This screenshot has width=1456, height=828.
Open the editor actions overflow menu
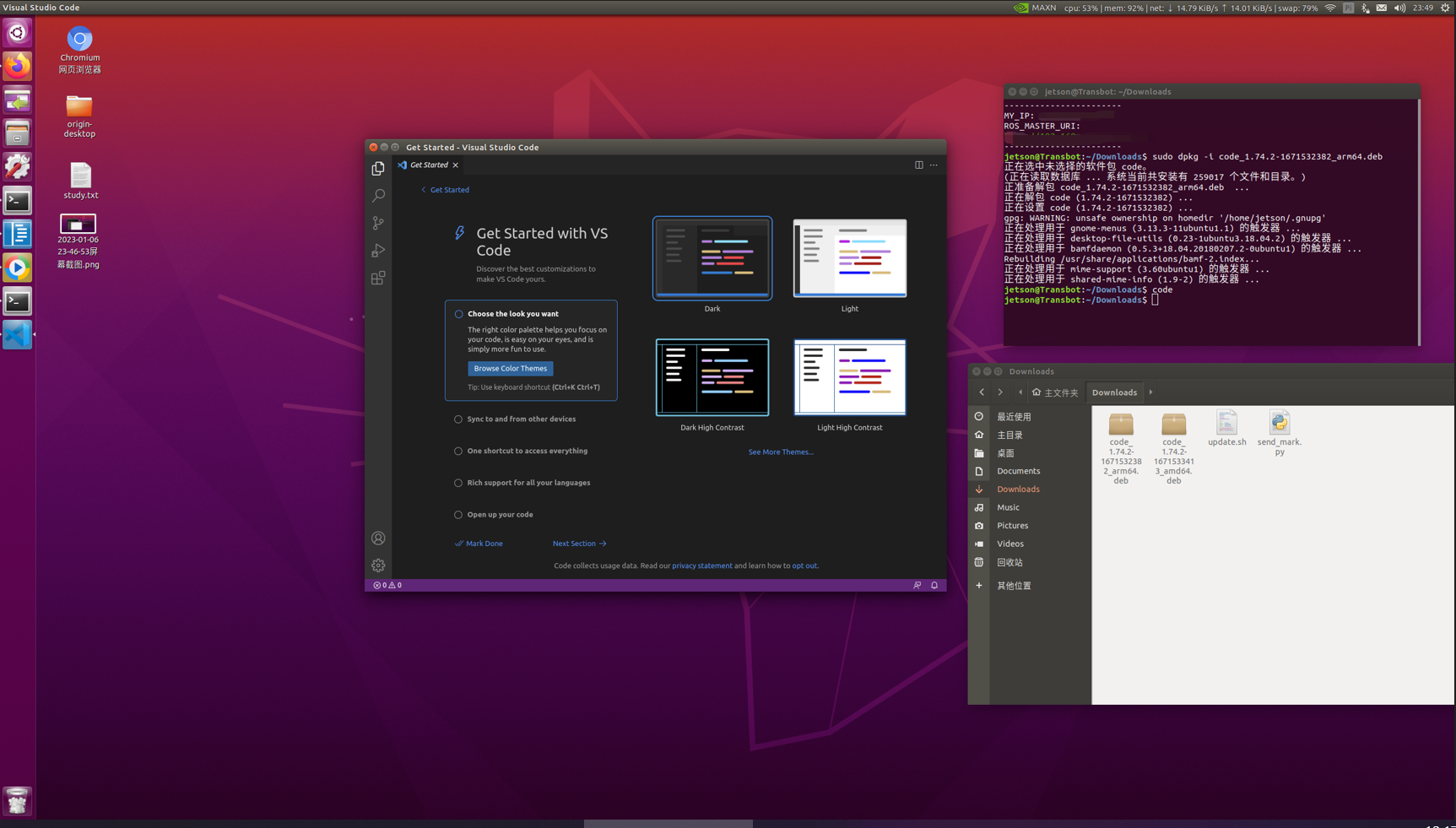[x=934, y=165]
